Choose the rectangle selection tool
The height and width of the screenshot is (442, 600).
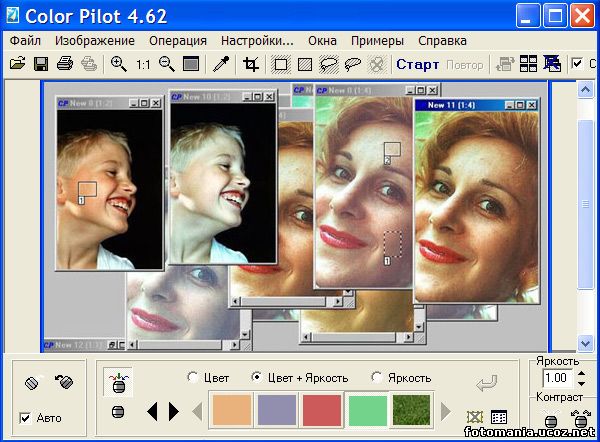coord(280,64)
